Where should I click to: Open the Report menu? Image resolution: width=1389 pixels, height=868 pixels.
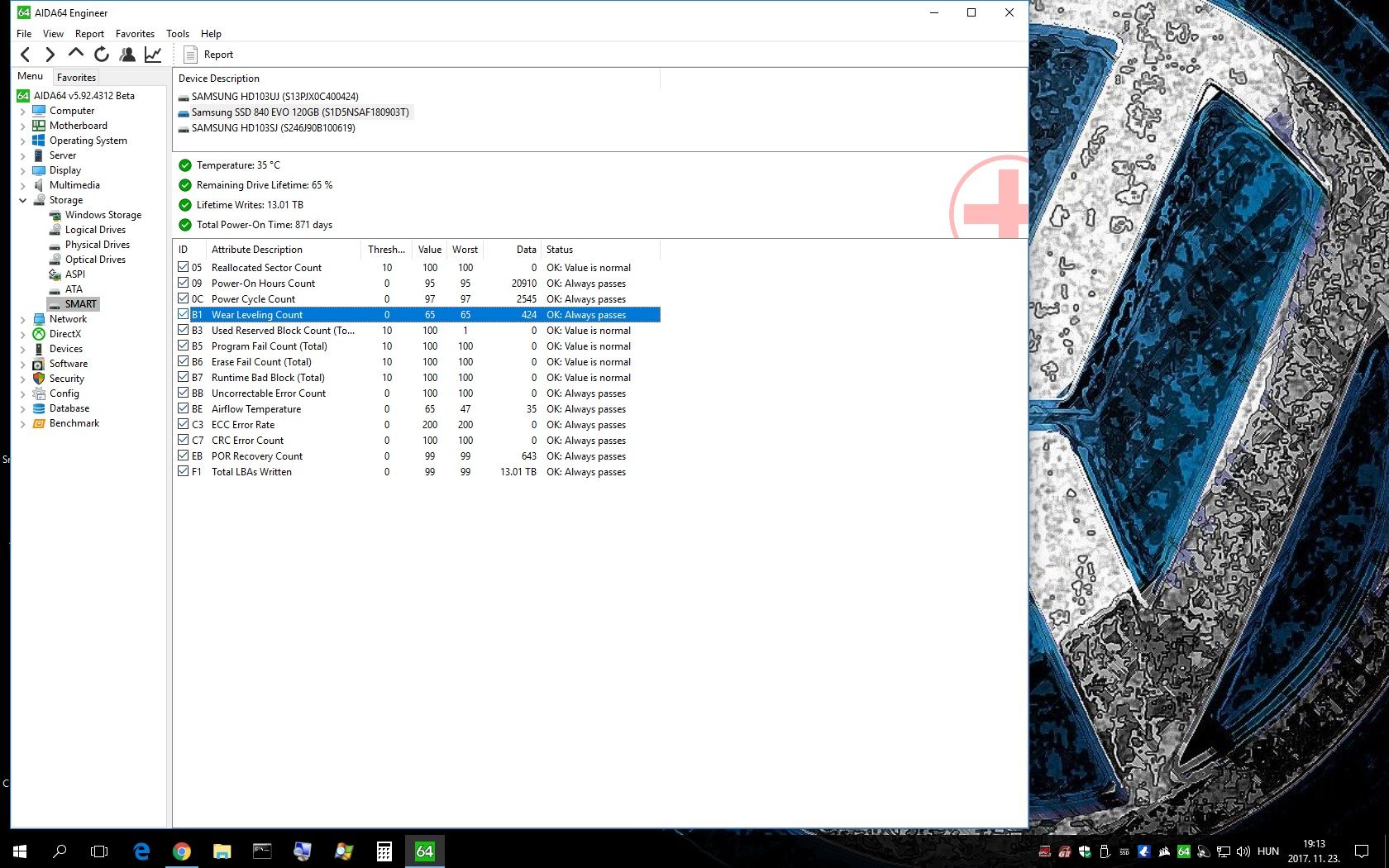[x=89, y=34]
